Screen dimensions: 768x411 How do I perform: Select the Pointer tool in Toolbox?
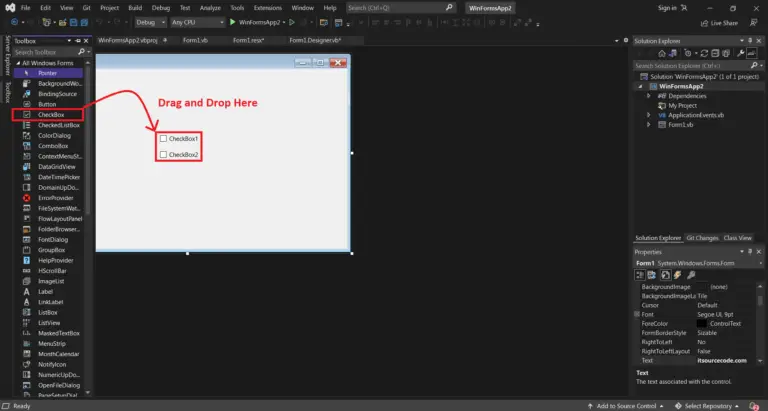click(x=47, y=73)
